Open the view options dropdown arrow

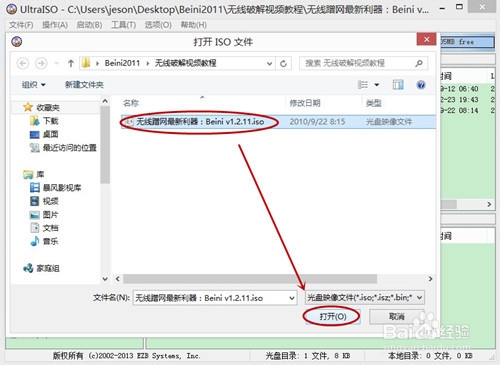(x=377, y=85)
